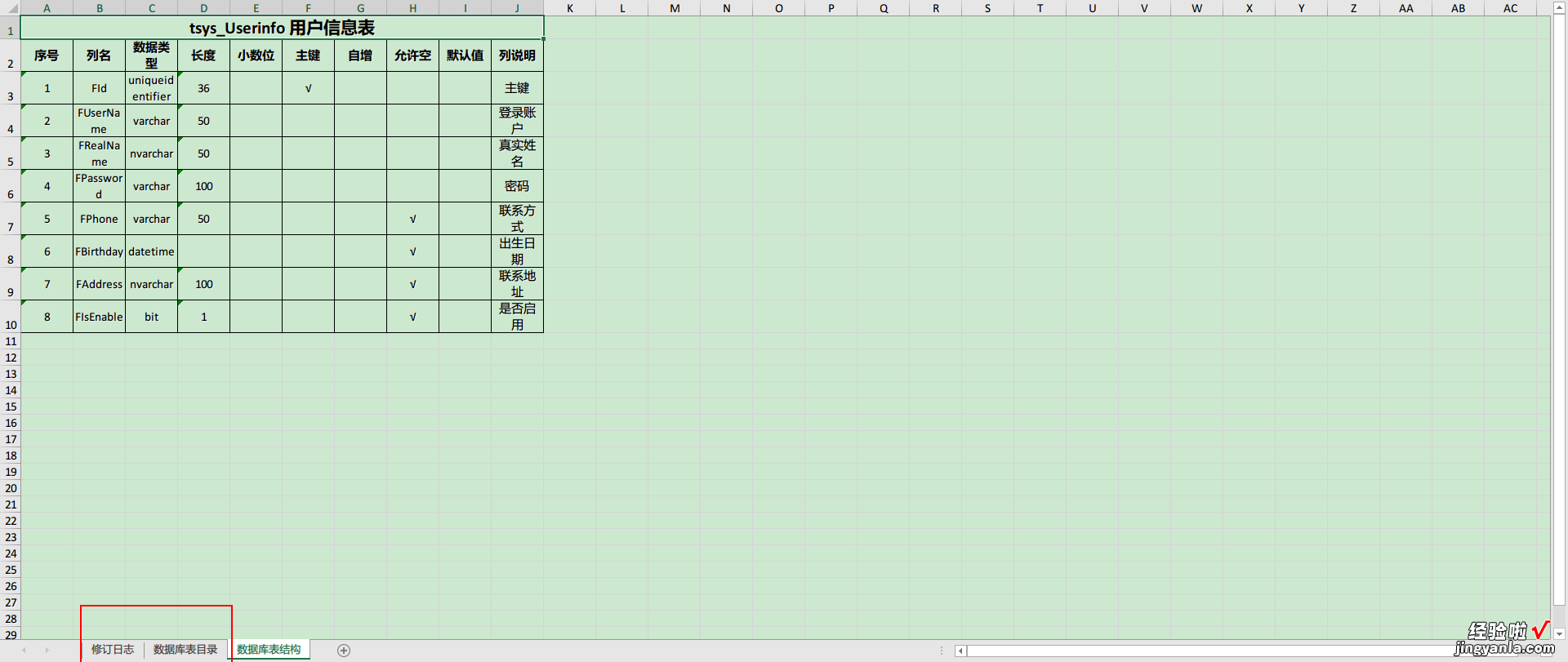Switch to the 数据库表目录 sheet tab
1568x662 pixels.
(185, 650)
